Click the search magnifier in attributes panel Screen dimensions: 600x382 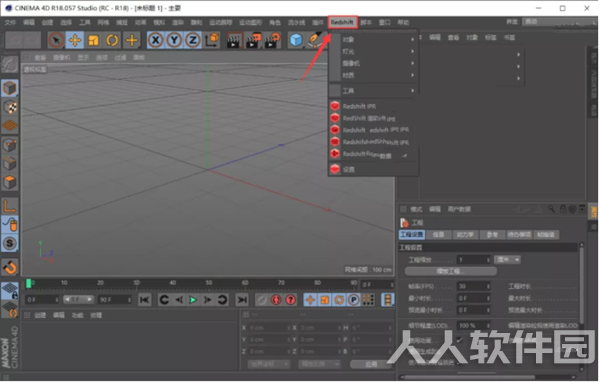tap(551, 209)
